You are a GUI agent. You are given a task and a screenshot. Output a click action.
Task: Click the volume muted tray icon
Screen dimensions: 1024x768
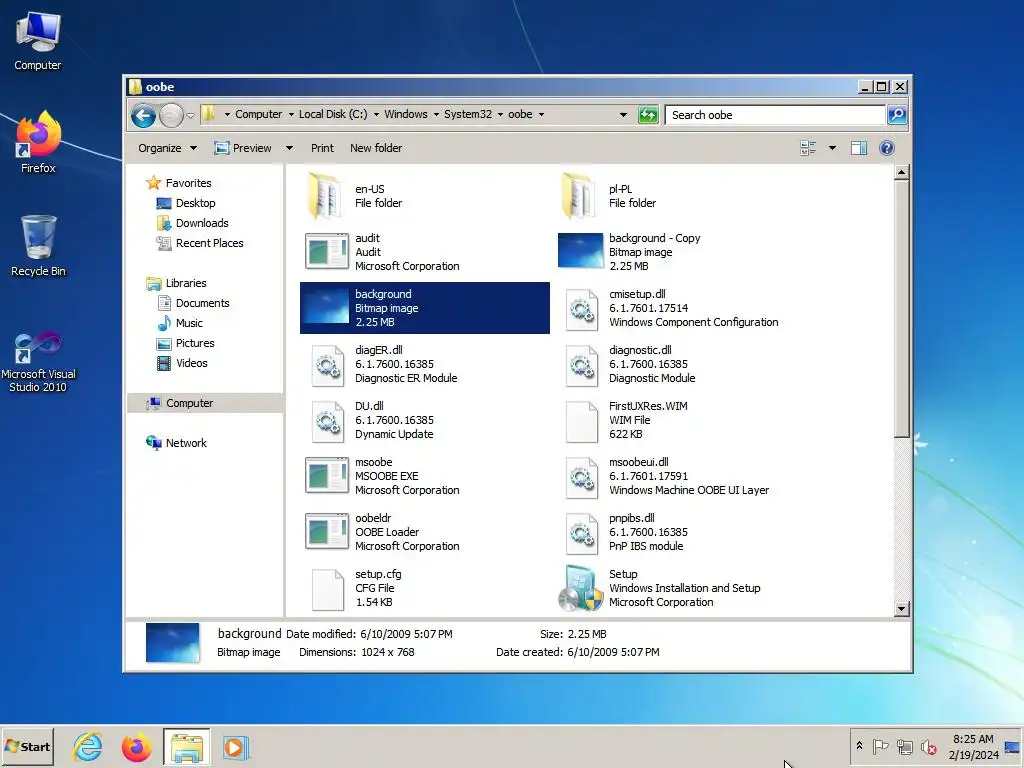(x=928, y=746)
